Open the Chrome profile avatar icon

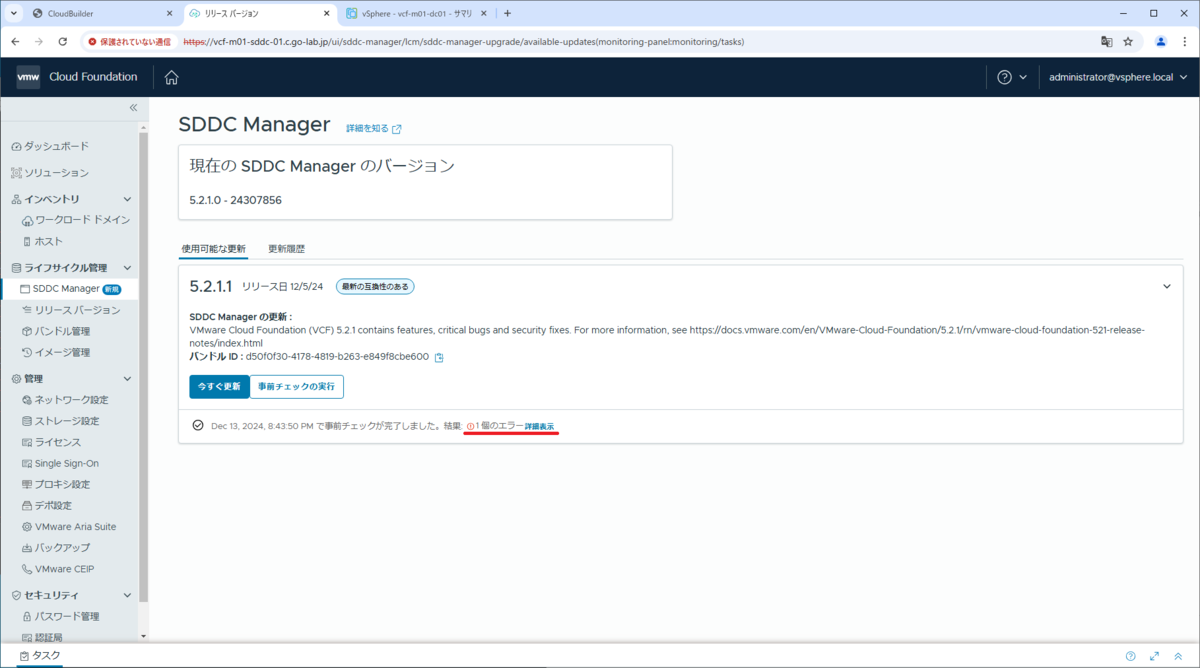1161,42
